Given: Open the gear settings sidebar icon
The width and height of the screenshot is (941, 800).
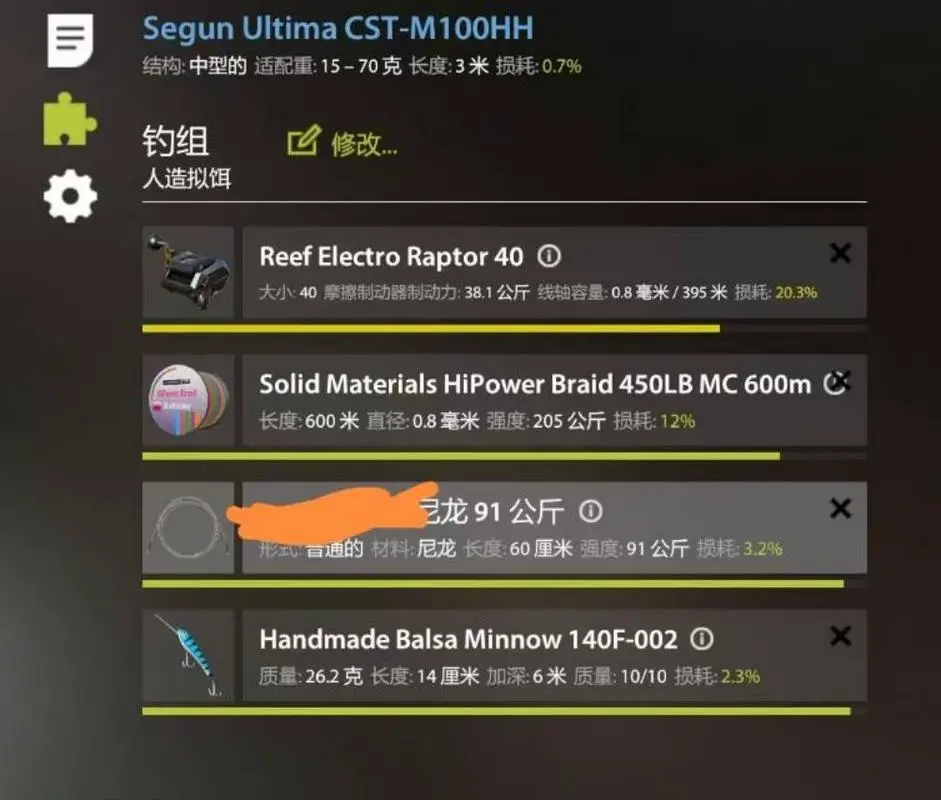Looking at the screenshot, I should pyautogui.click(x=70, y=196).
